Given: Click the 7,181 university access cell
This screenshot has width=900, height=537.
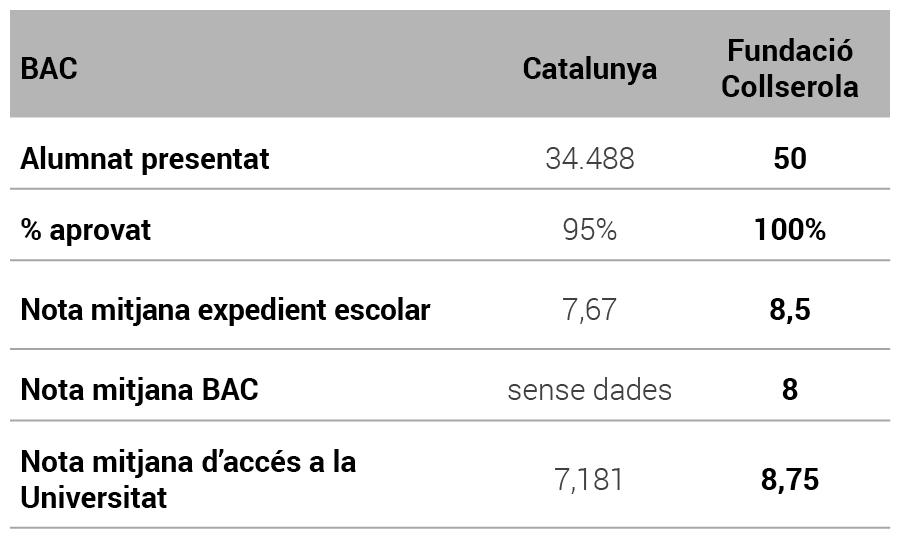Looking at the screenshot, I should (x=589, y=479).
